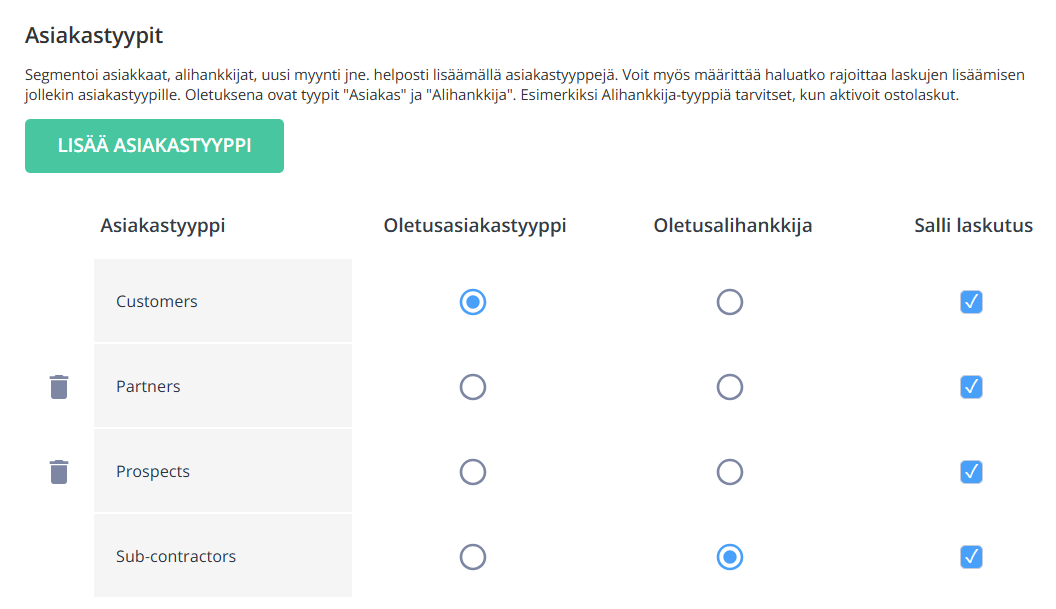Delete the Prospects customer type
Screen dimensions: 1056x609
click(x=59, y=472)
